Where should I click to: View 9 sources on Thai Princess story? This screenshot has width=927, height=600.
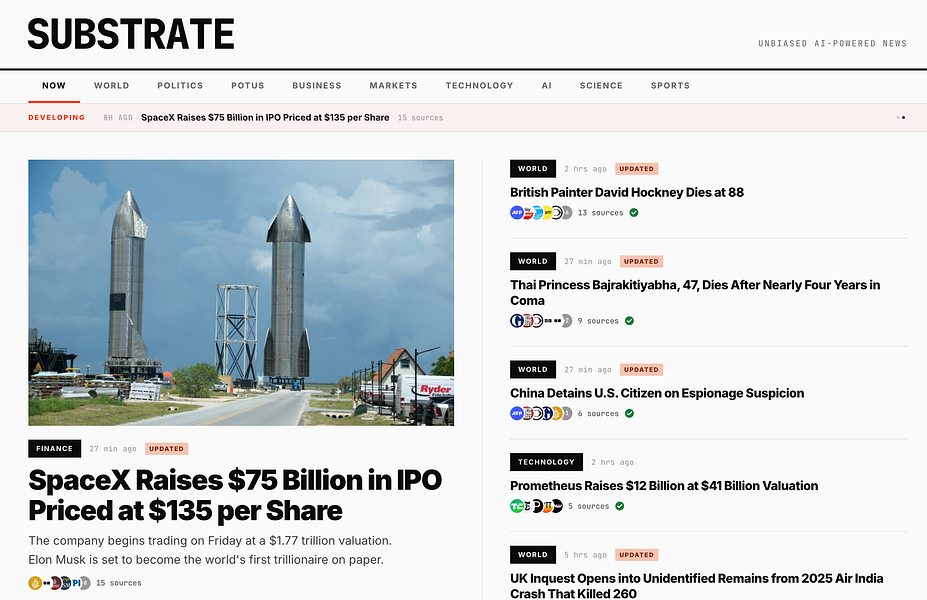pos(598,321)
